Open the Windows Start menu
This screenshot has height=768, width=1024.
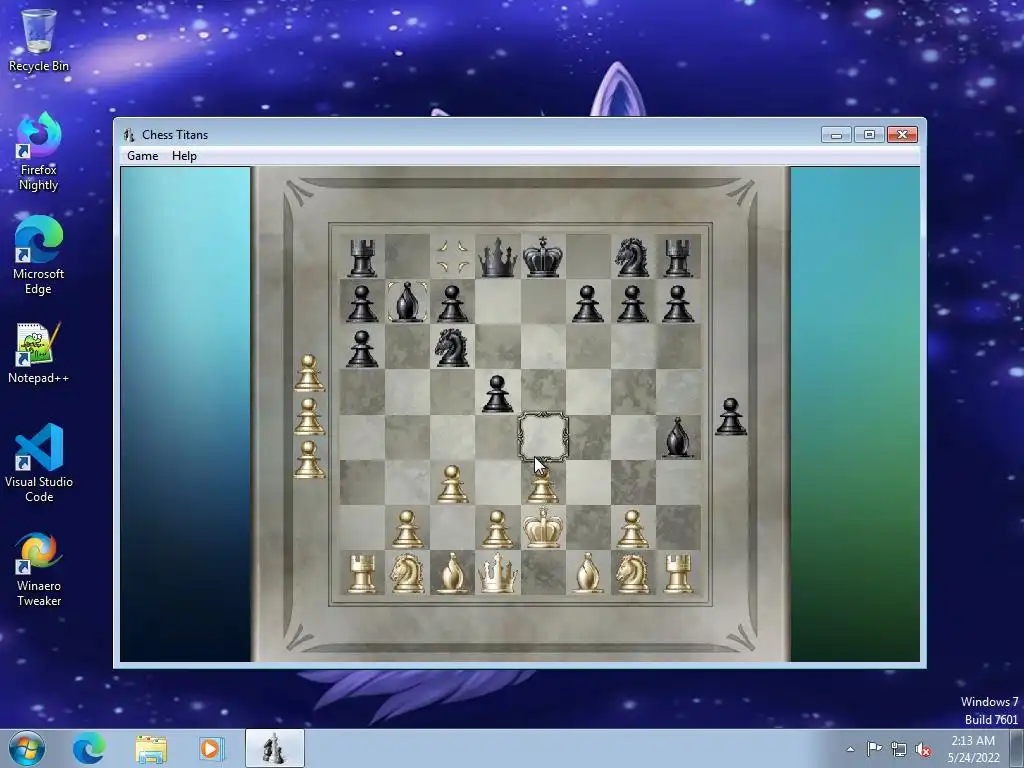click(27, 748)
